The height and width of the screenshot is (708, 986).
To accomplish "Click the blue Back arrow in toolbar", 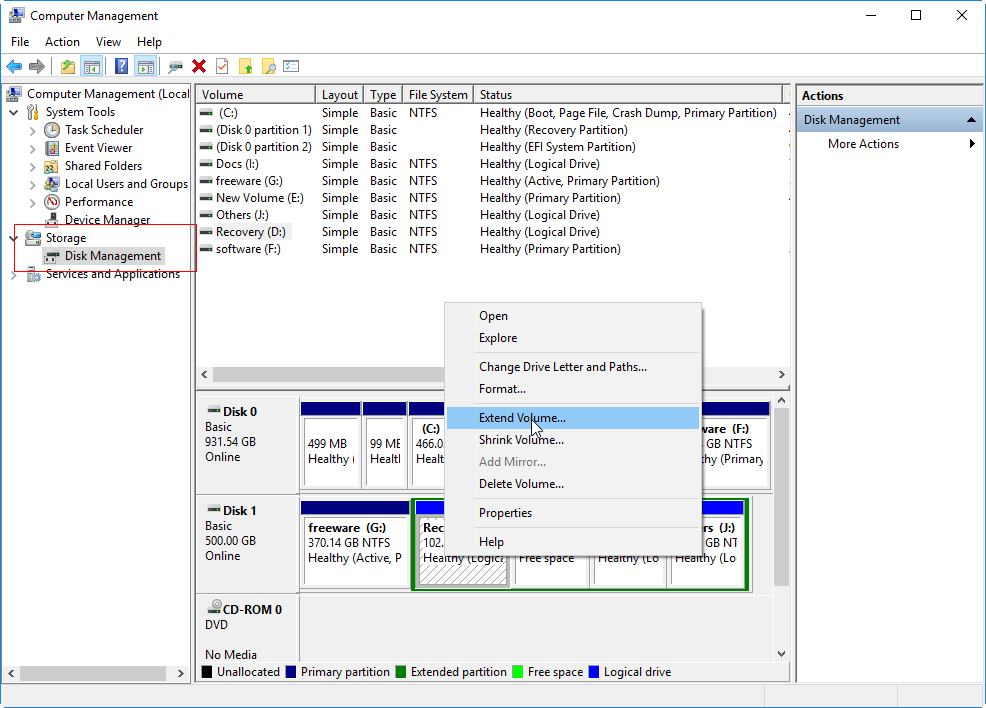I will pyautogui.click(x=14, y=67).
